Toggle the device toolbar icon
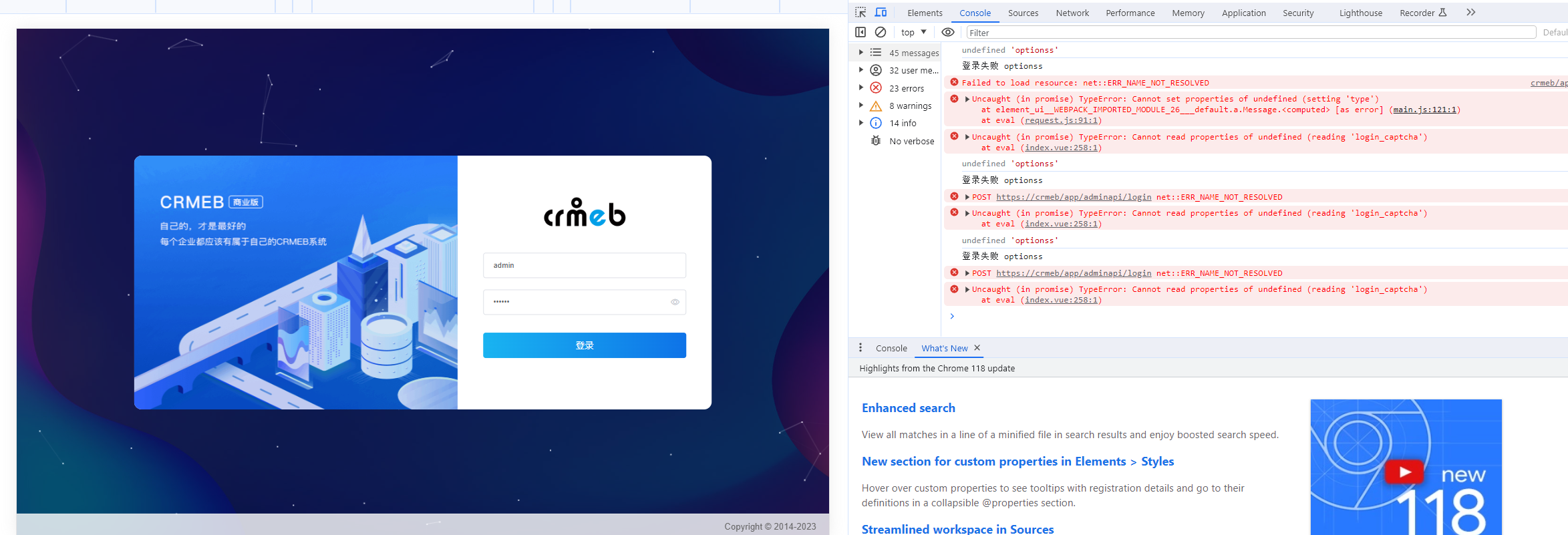This screenshot has height=535, width=1568. [x=881, y=13]
